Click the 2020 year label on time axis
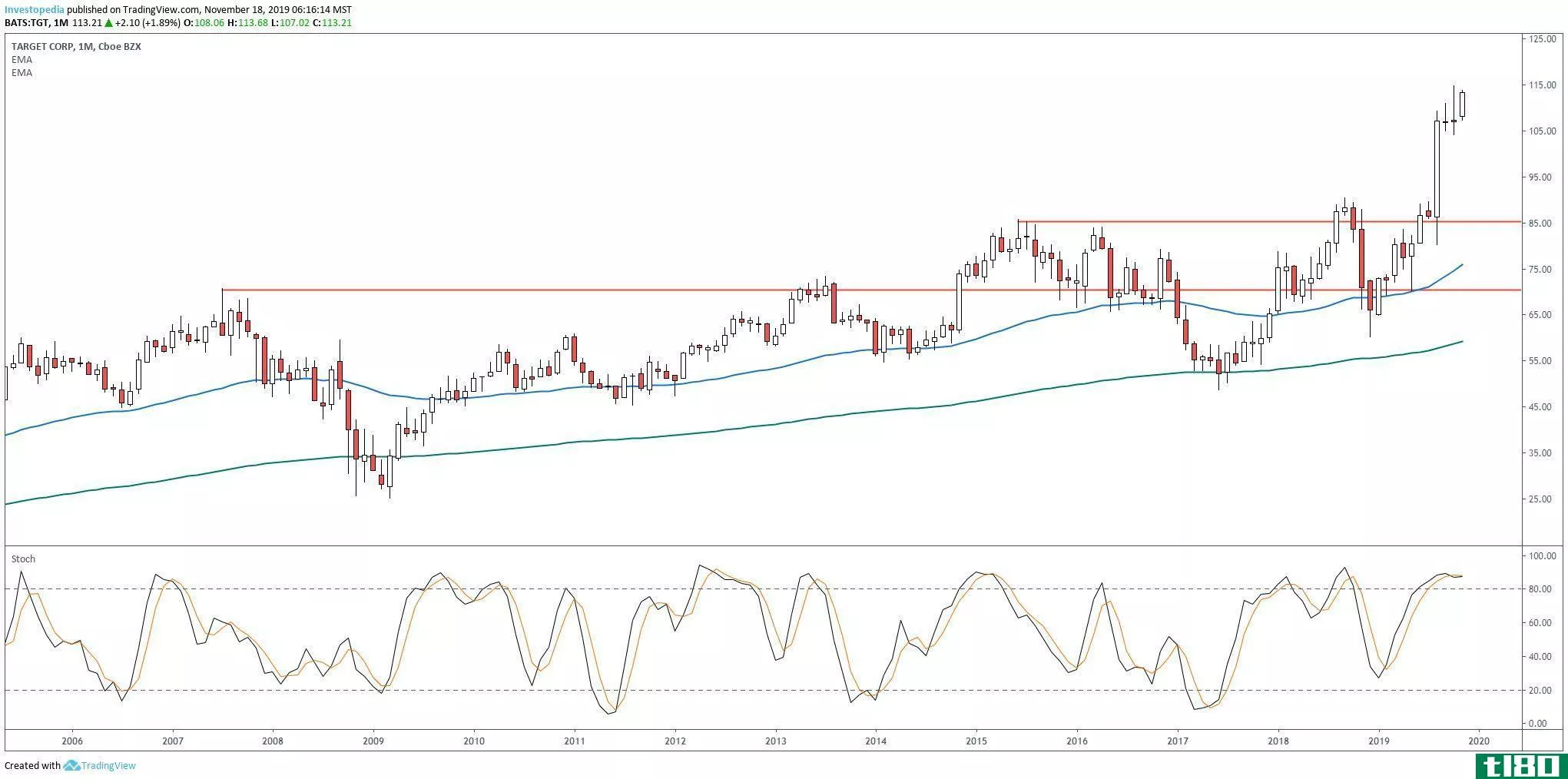 pyautogui.click(x=1480, y=741)
